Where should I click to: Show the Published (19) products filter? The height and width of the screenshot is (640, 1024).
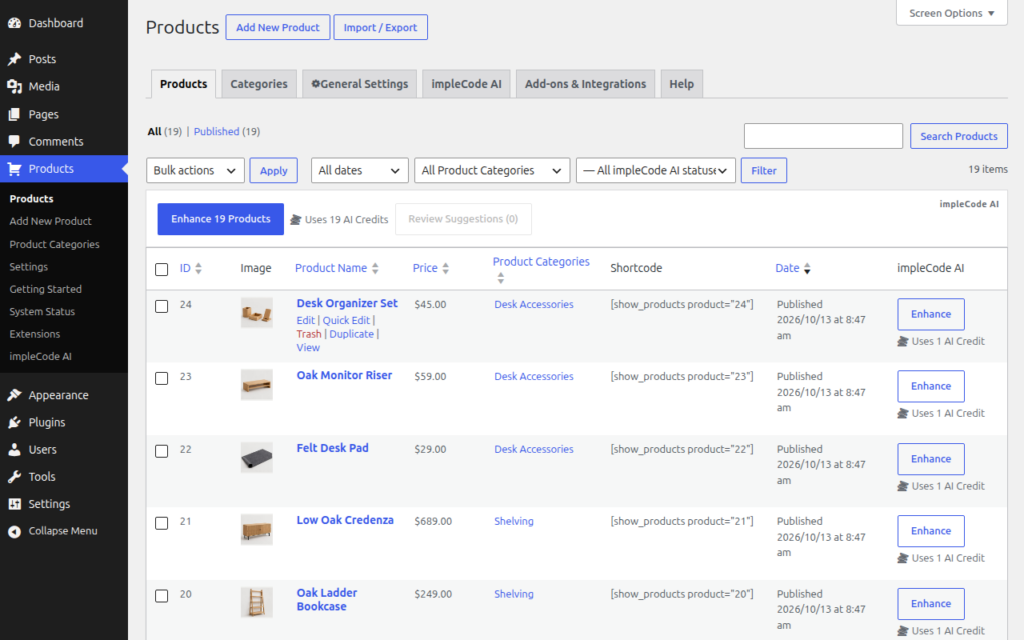[227, 131]
